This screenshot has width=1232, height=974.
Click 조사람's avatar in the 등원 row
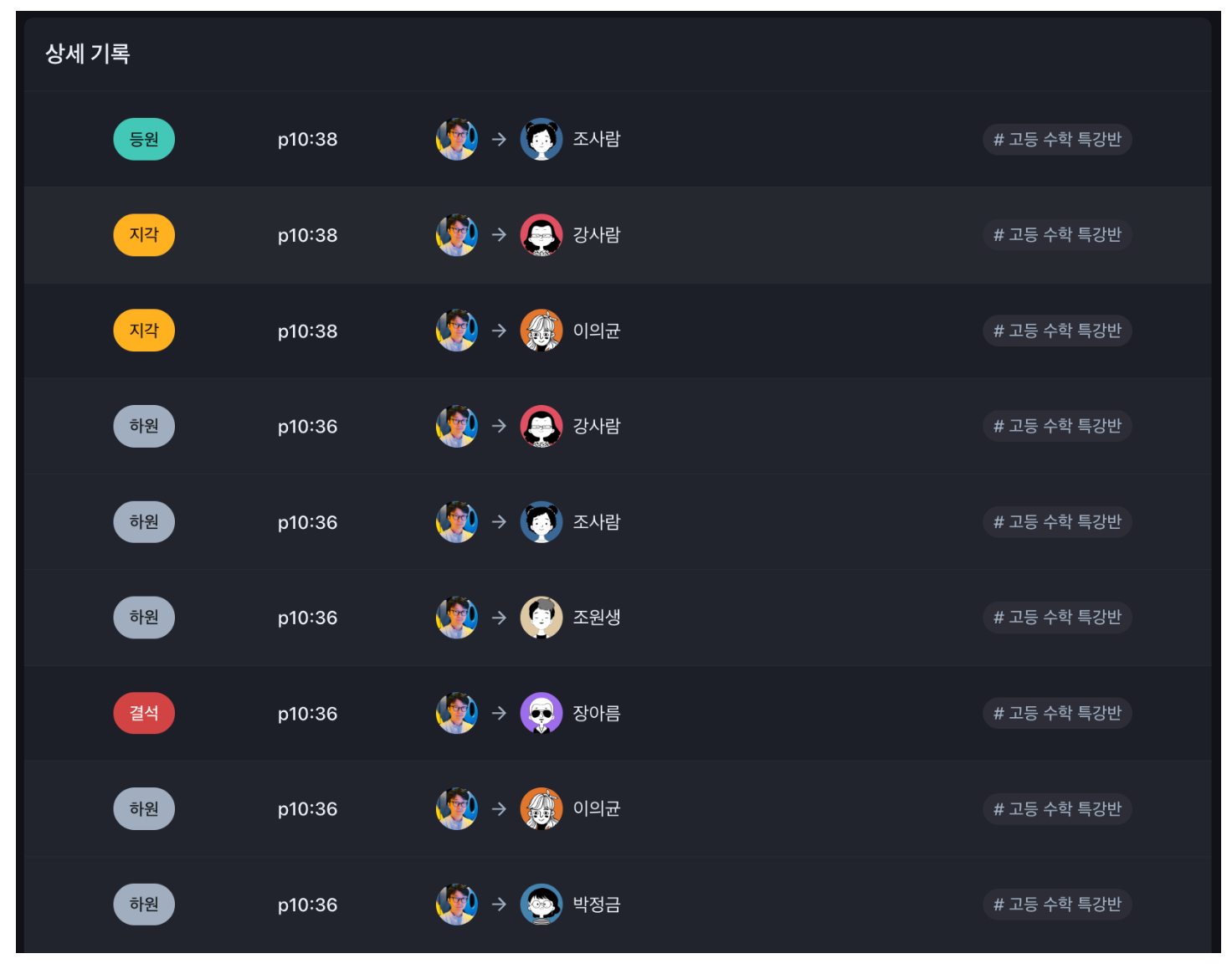(542, 139)
